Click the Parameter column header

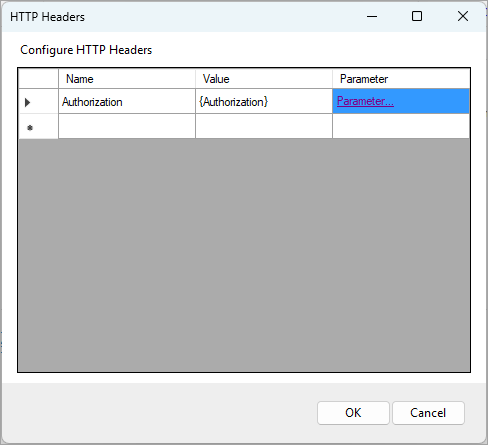[x=401, y=79]
